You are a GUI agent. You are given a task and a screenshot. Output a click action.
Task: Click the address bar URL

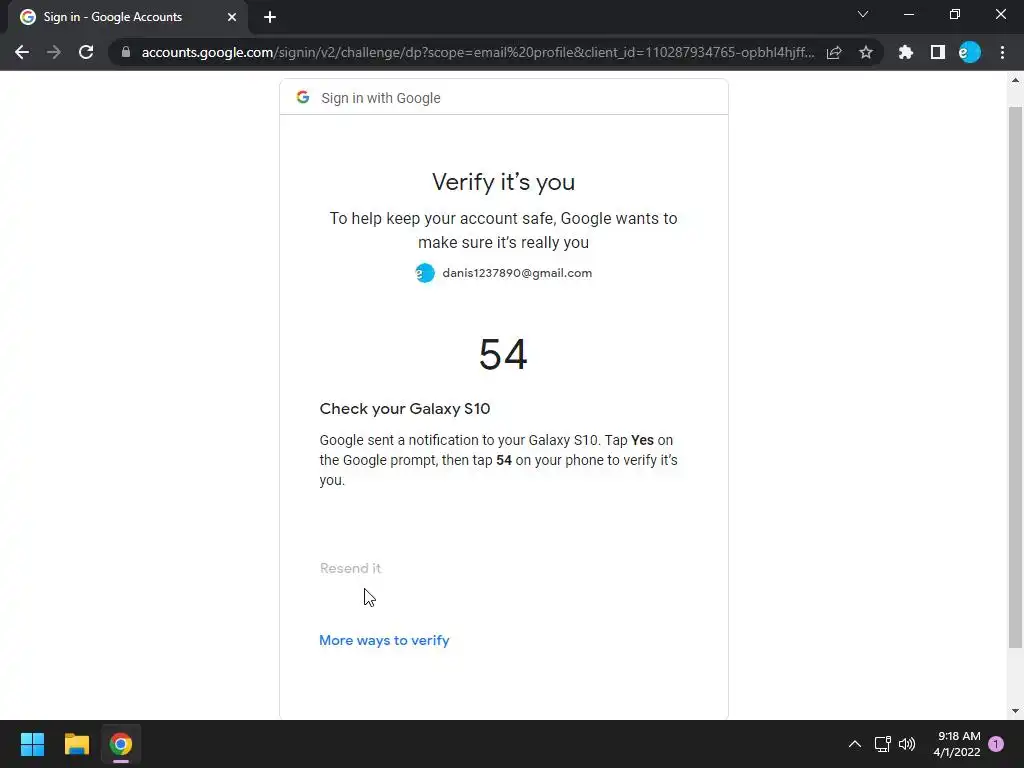[477, 52]
